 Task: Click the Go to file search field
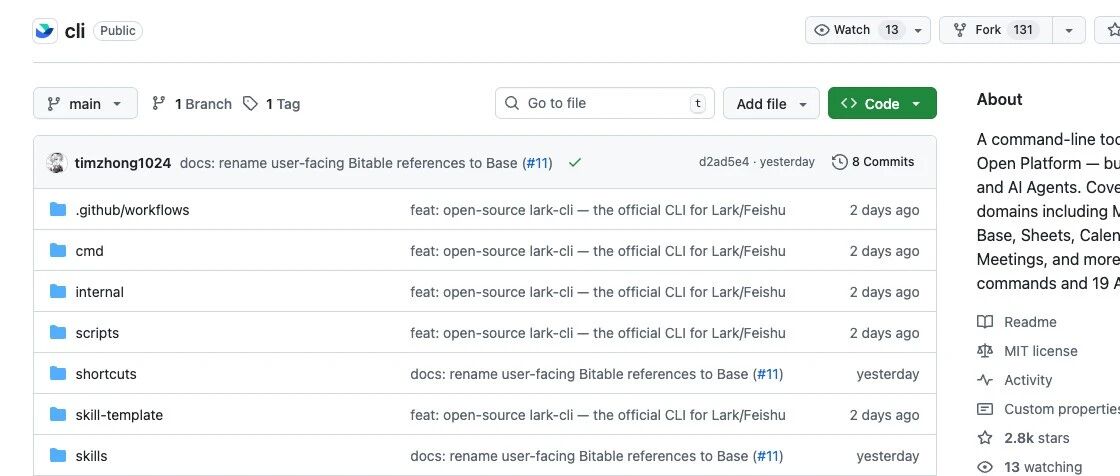tap(604, 104)
